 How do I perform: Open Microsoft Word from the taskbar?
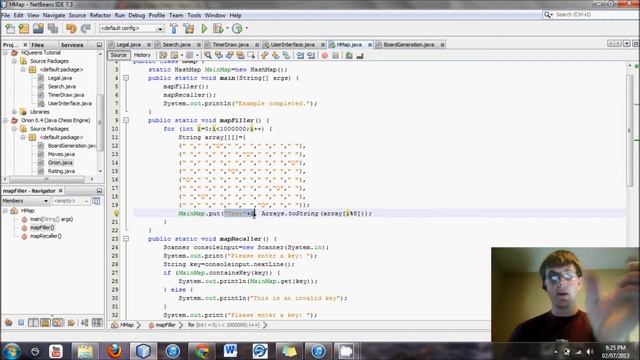tap(231, 351)
